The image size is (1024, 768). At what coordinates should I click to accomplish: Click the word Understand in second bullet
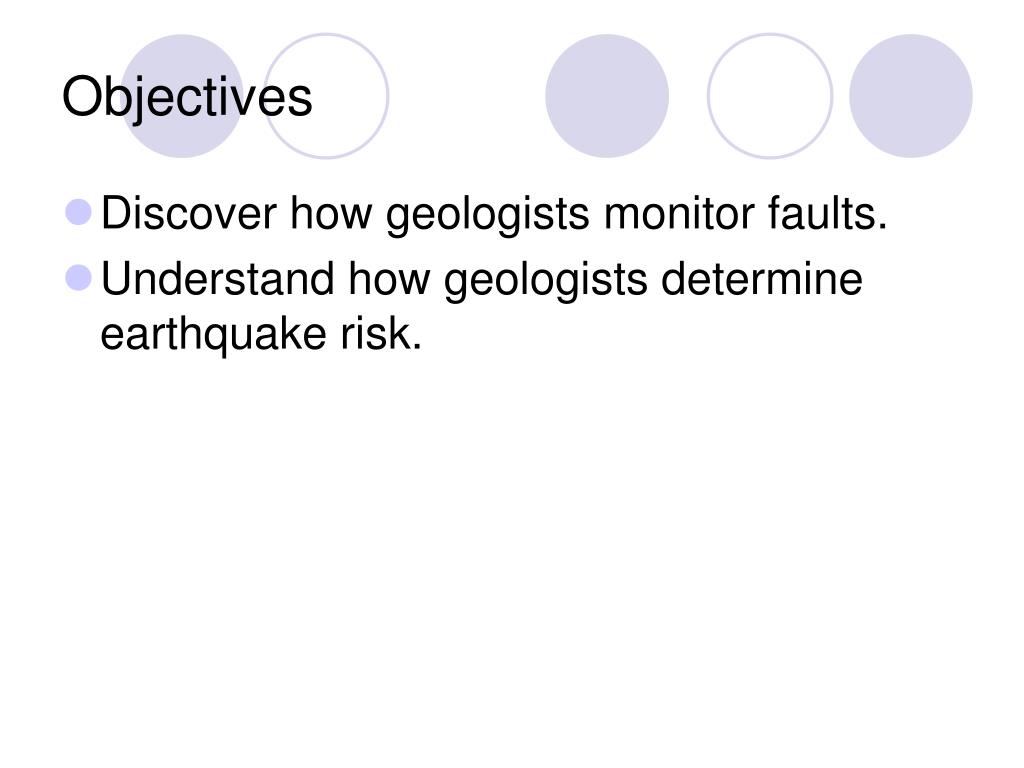point(217,279)
